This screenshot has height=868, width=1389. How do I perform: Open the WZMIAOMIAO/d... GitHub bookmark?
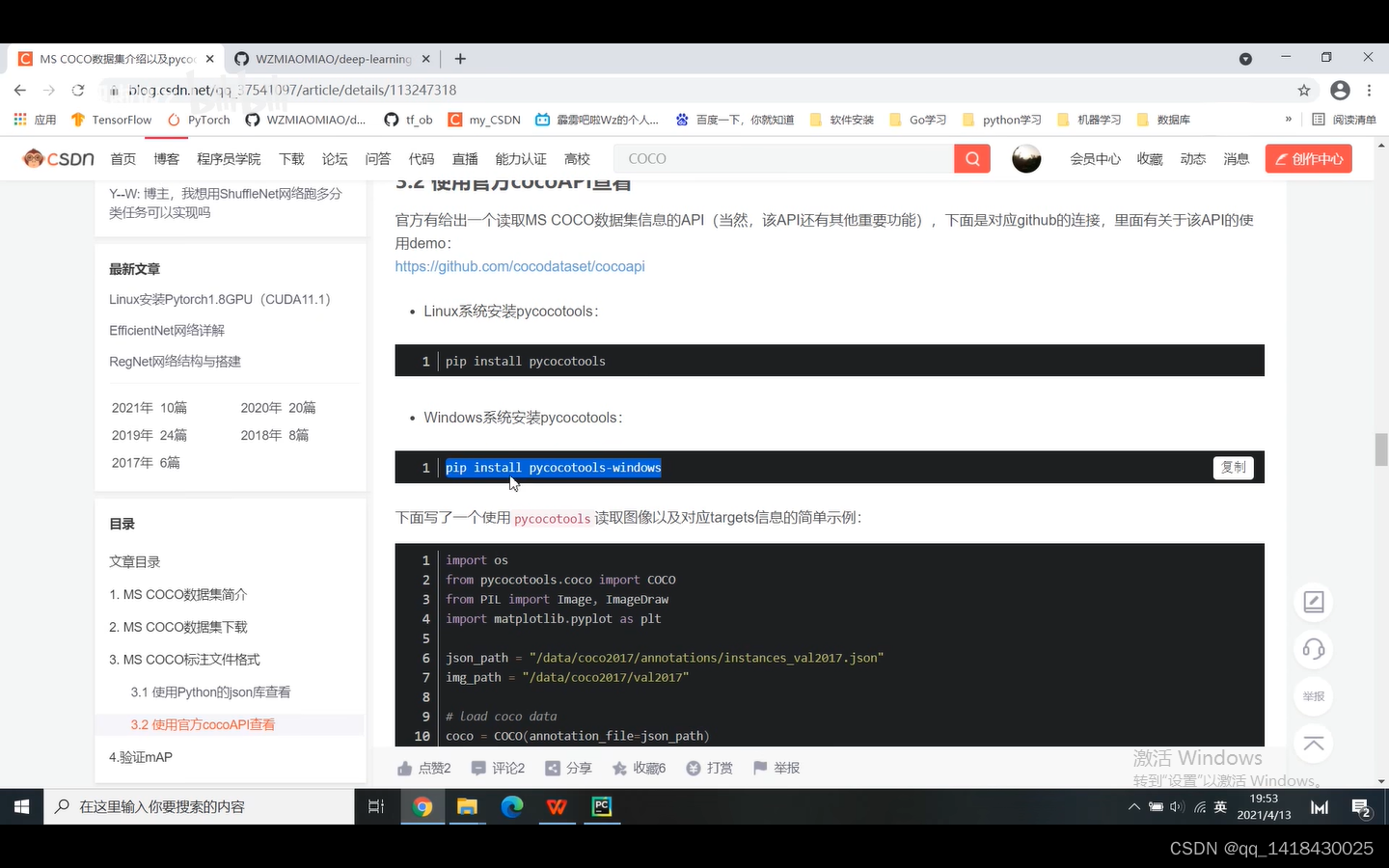click(x=306, y=120)
